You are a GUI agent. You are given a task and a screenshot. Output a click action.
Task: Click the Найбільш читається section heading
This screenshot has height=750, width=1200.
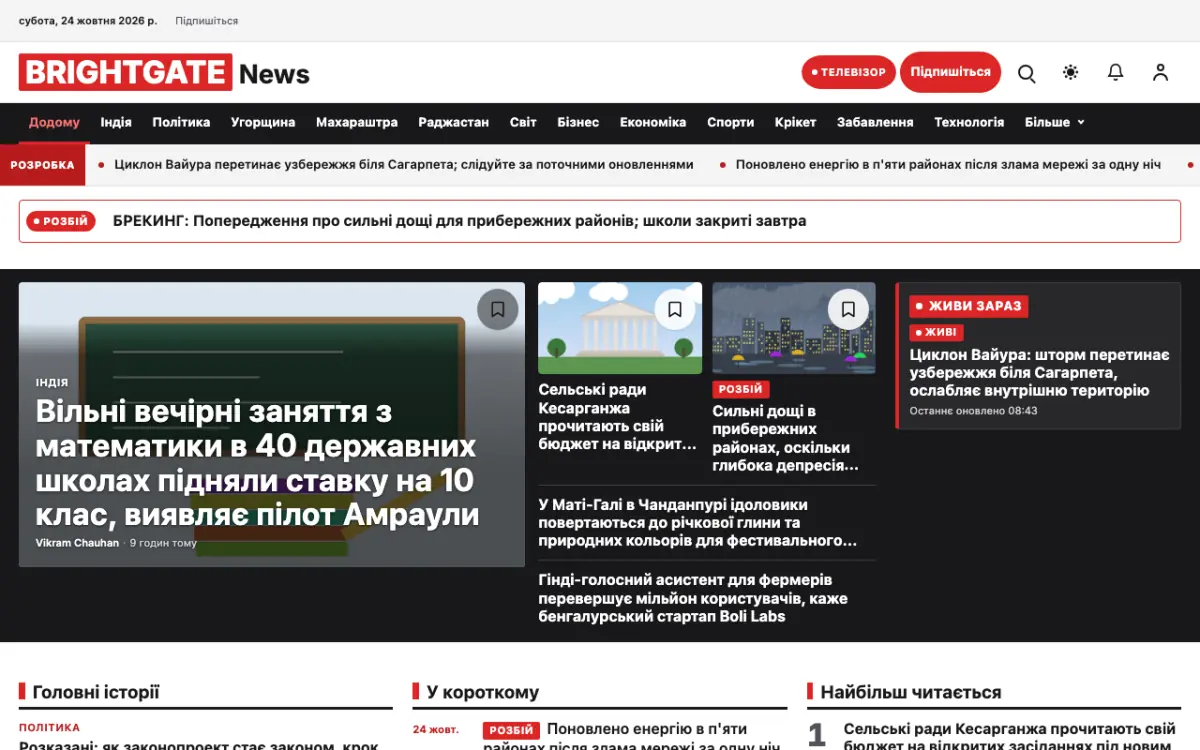(x=911, y=692)
